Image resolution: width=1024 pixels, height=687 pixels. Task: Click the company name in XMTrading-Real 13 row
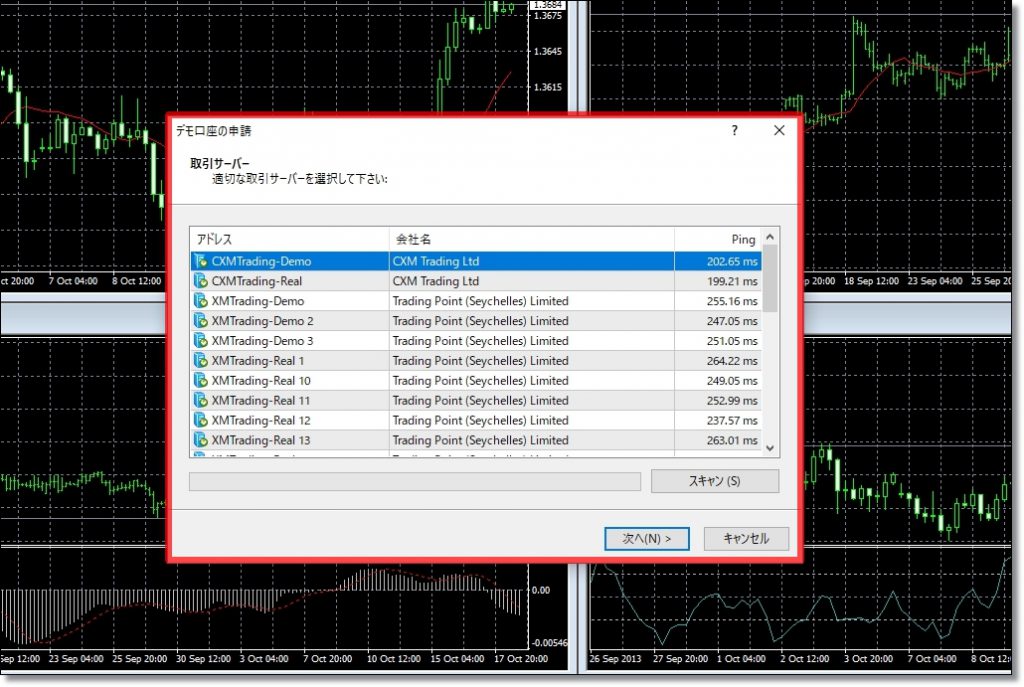(x=481, y=440)
